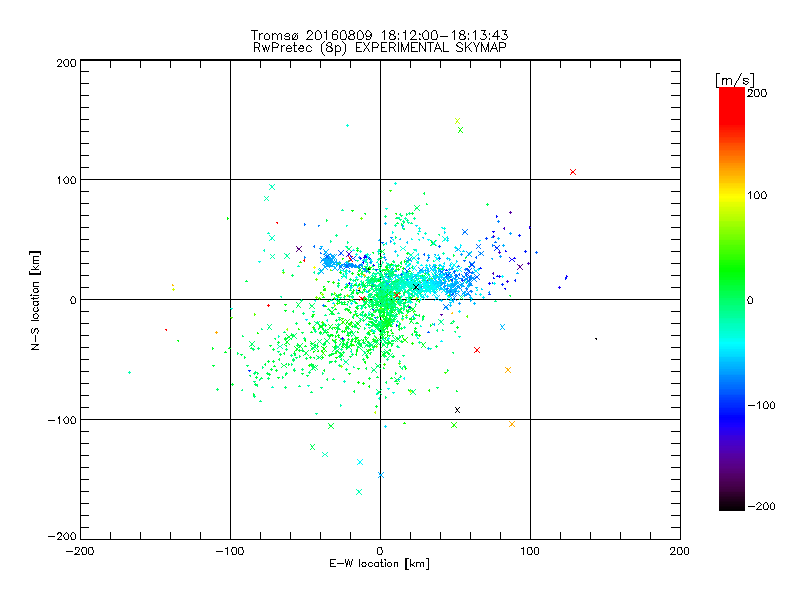Image resolution: width=800 pixels, height=600 pixels.
Task: Click the colorbar tick label '200'
Action: (757, 93)
